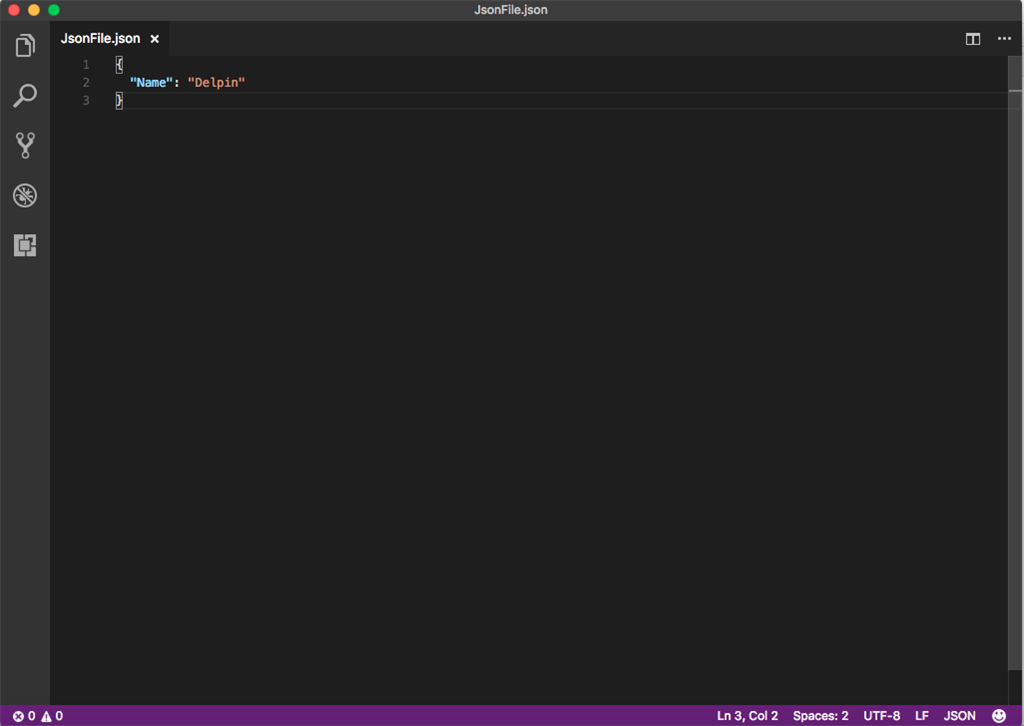Open Go to Line via Ln 3, Col 2
The width and height of the screenshot is (1024, 726).
(747, 716)
